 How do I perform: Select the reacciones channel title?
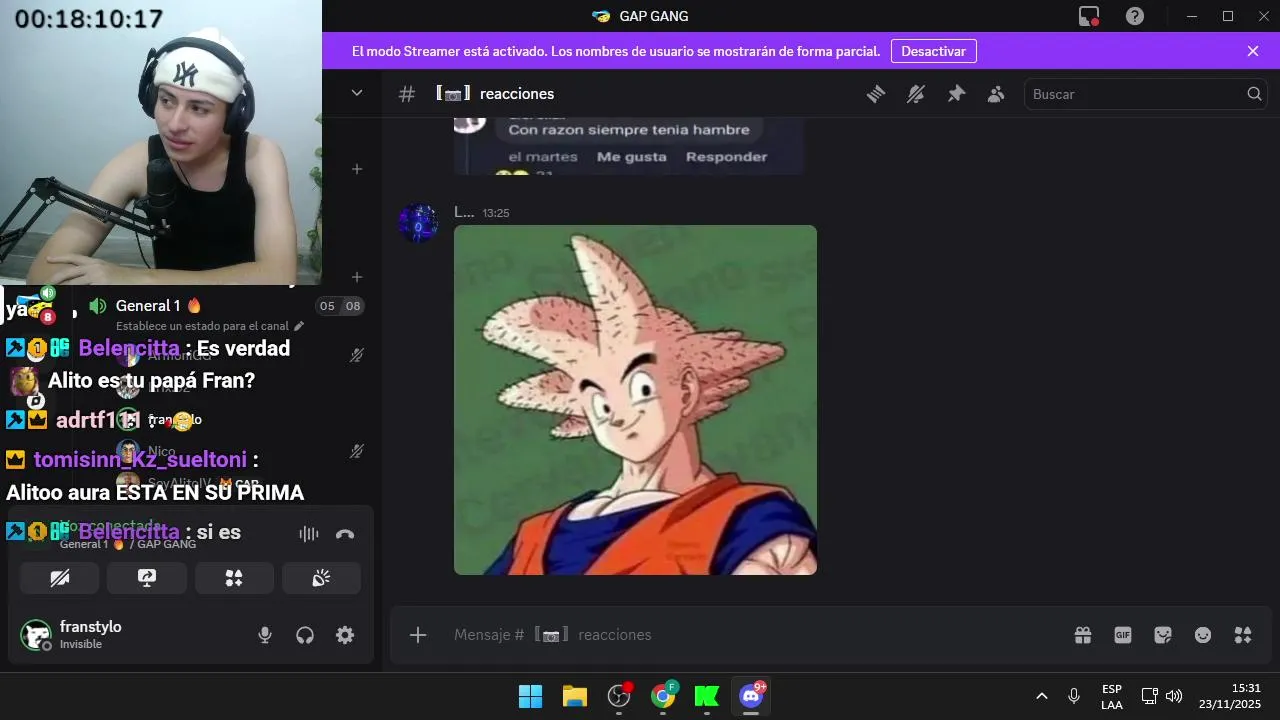click(x=517, y=94)
